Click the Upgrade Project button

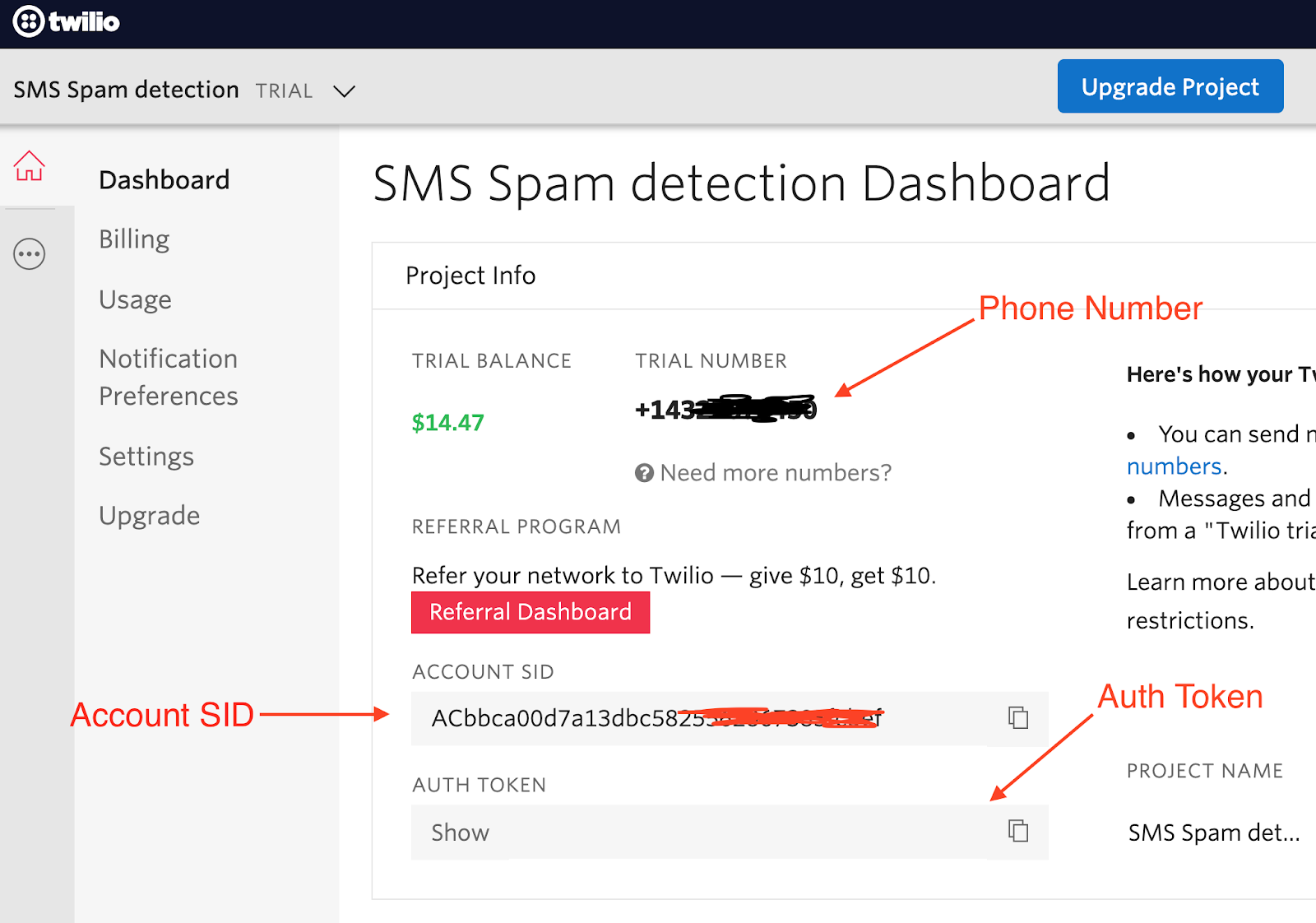coord(1170,86)
